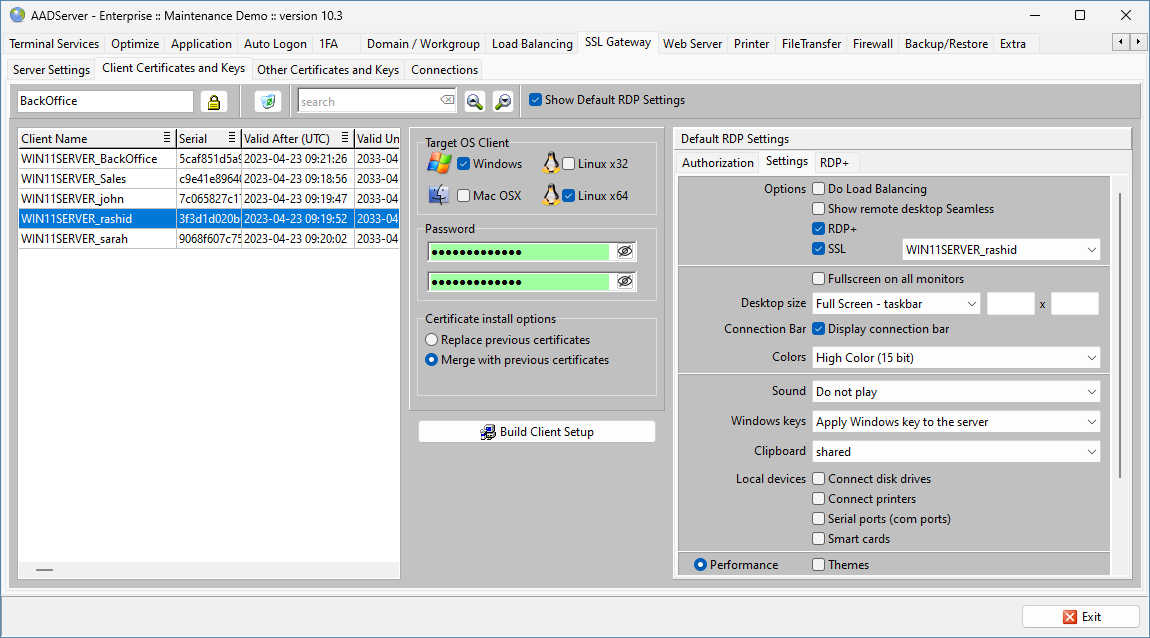Screen dimensions: 1150x638
Task: Click the Client Name column menu icon
Action: 167,138
